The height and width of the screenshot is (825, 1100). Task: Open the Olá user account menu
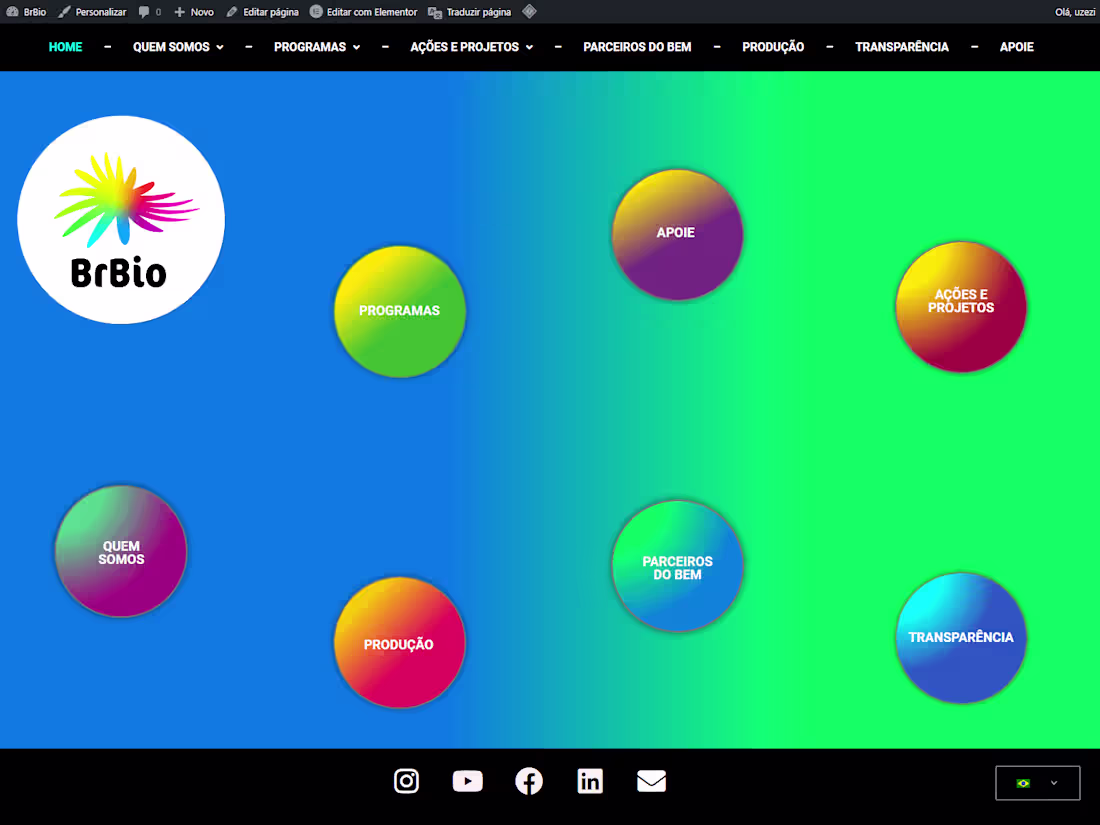[x=1075, y=12]
